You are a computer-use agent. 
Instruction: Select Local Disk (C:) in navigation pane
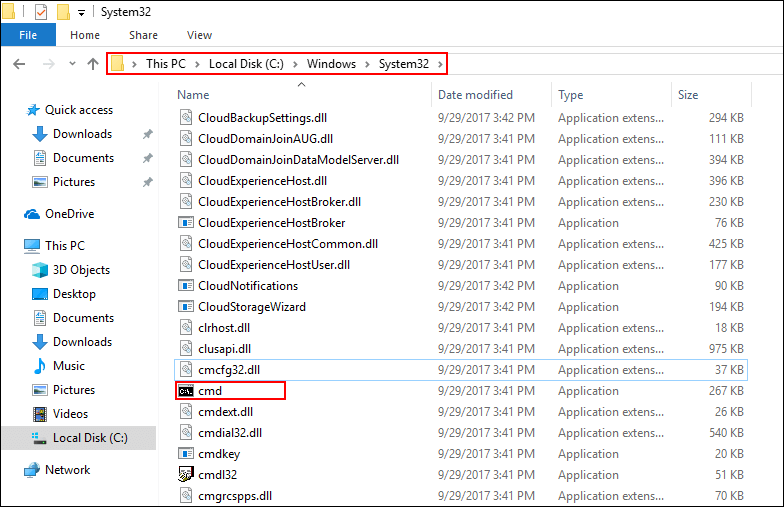click(x=80, y=438)
